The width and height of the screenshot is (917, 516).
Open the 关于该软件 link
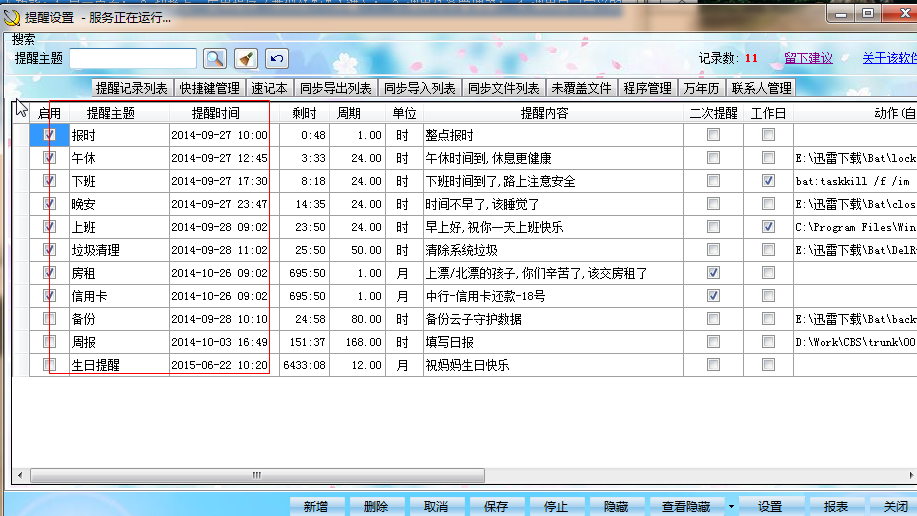[890, 59]
